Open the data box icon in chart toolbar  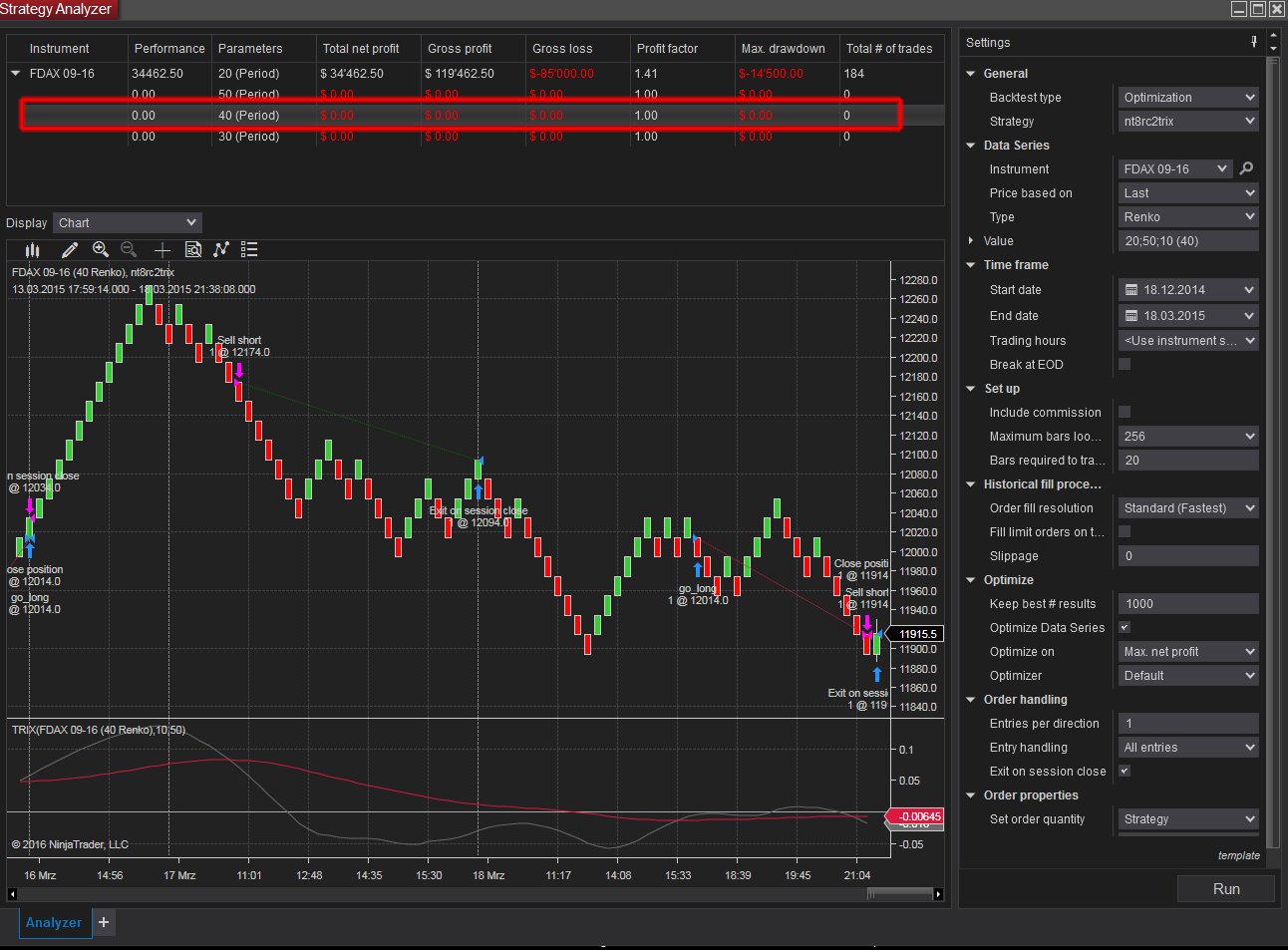pos(193,249)
